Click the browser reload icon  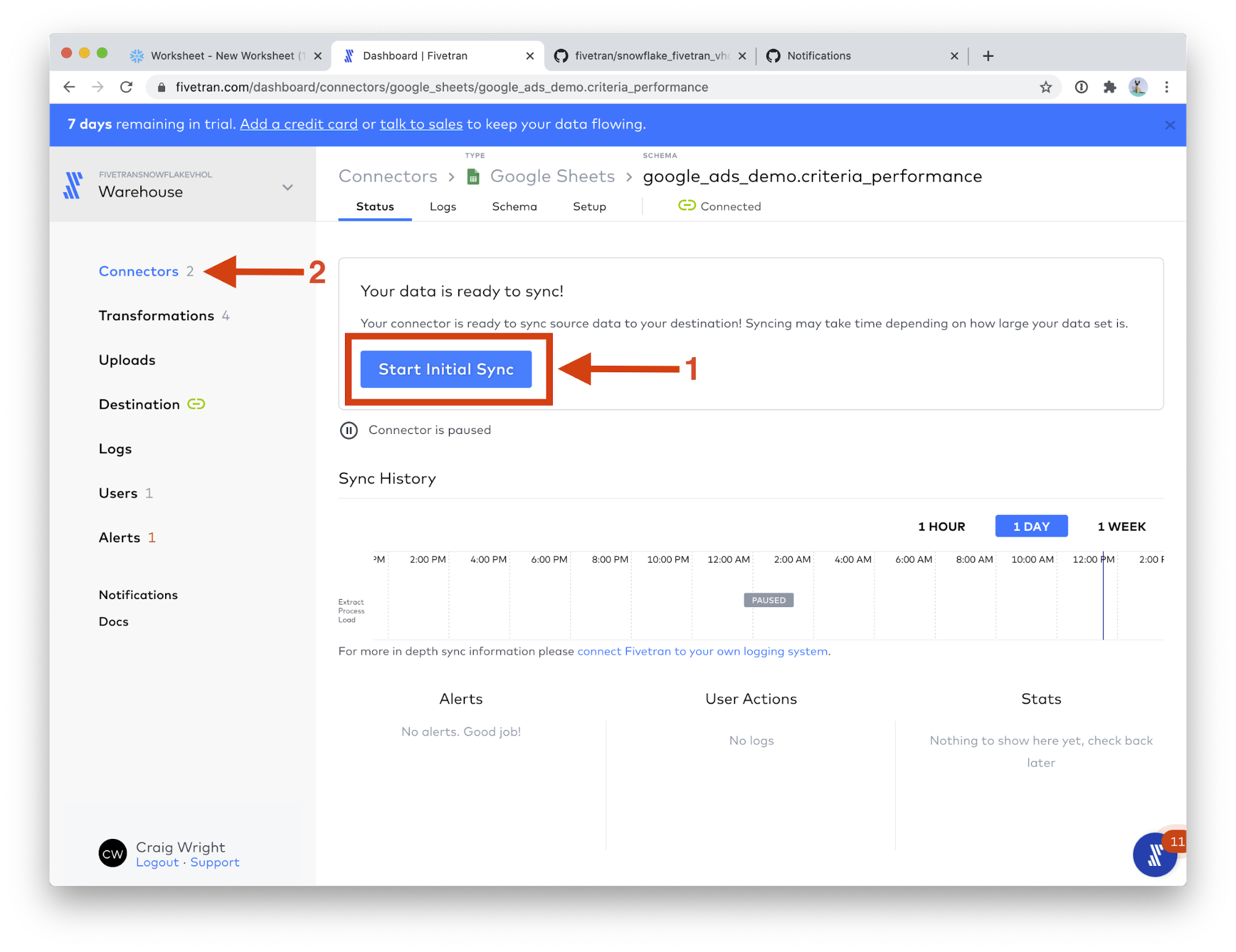point(127,87)
